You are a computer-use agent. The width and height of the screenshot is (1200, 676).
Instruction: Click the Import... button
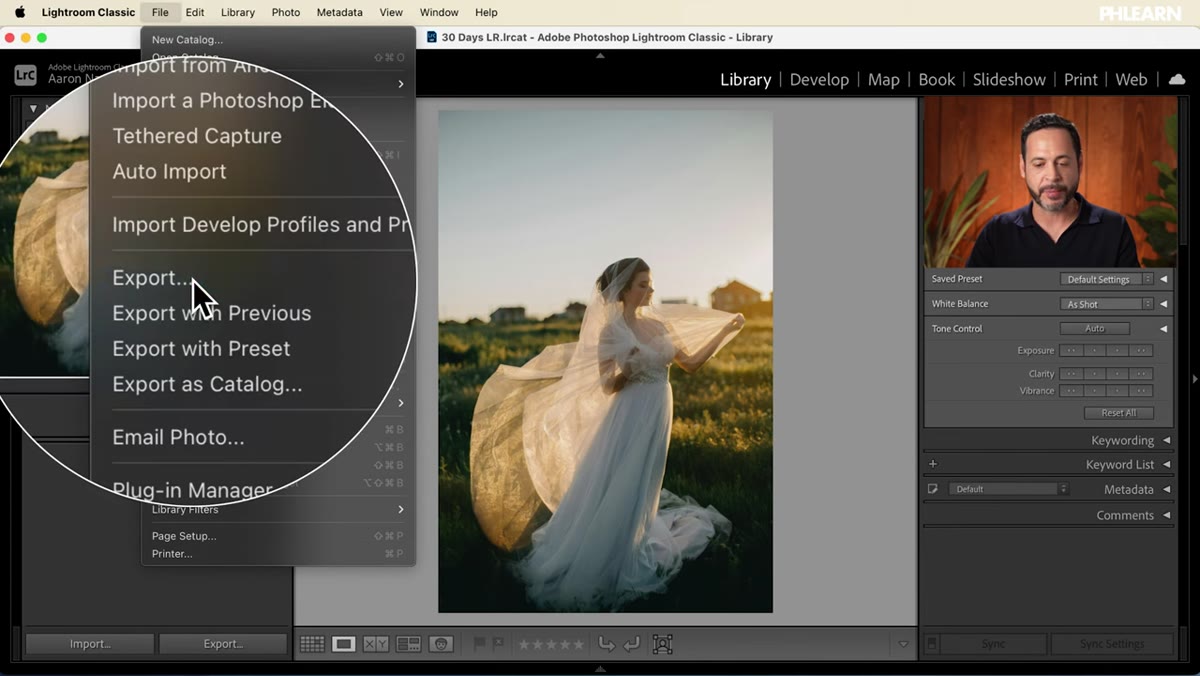90,644
